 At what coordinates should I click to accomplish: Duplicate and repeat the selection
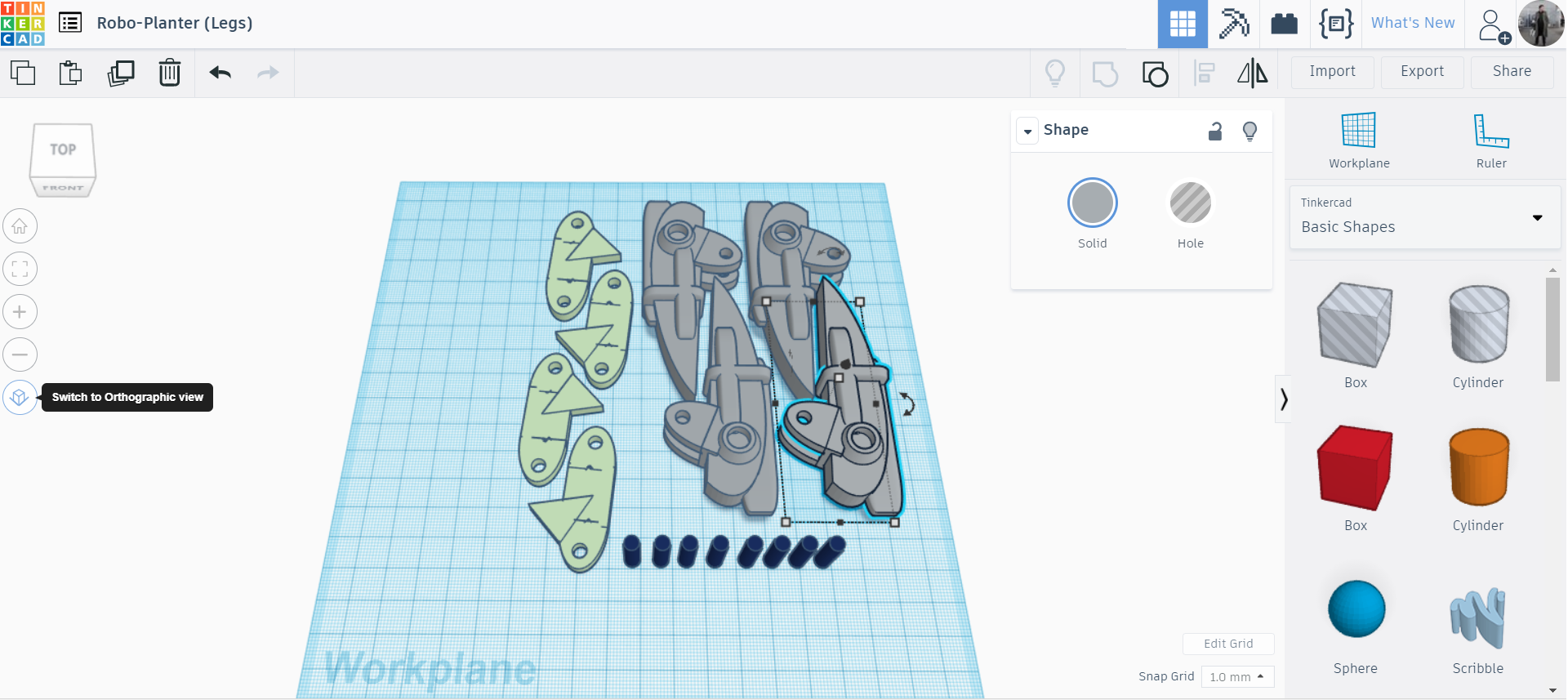click(x=121, y=73)
